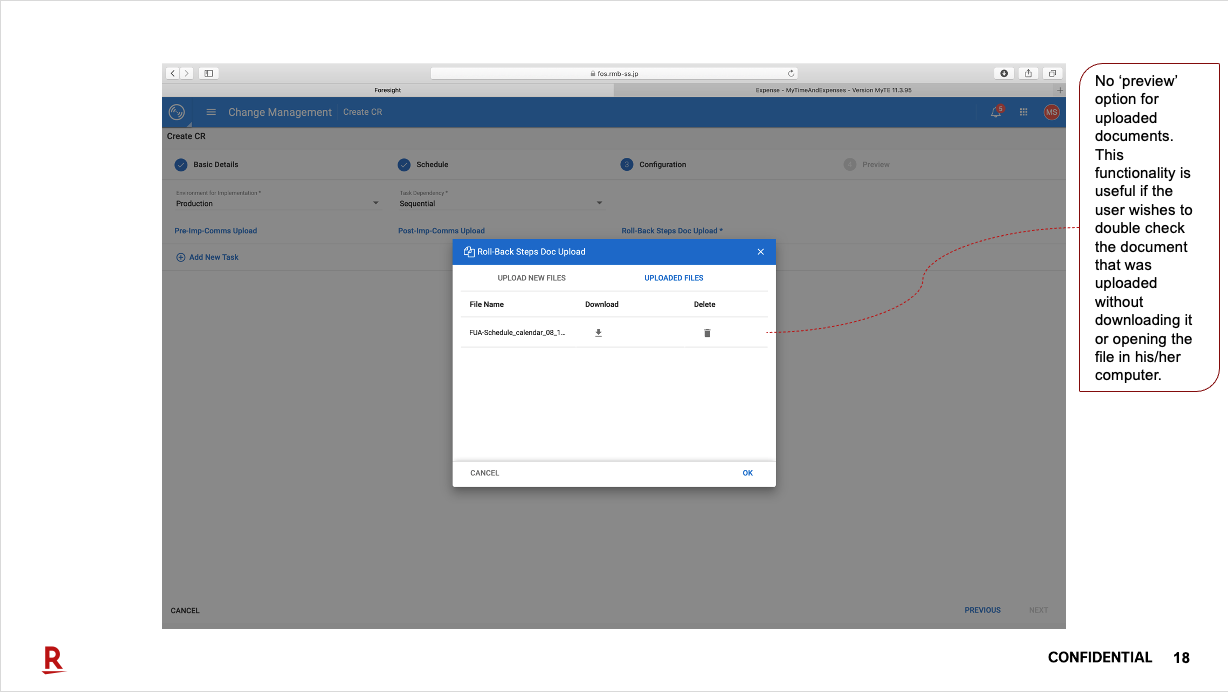The width and height of the screenshot is (1228, 692).
Task: Click the page-level Cancel button
Action: tap(185, 610)
